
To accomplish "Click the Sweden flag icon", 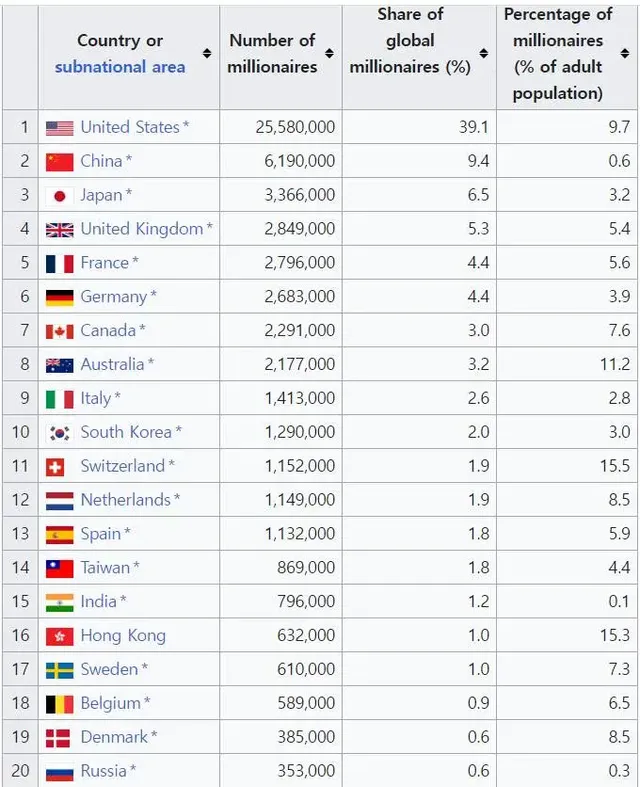I will click(x=59, y=670).
